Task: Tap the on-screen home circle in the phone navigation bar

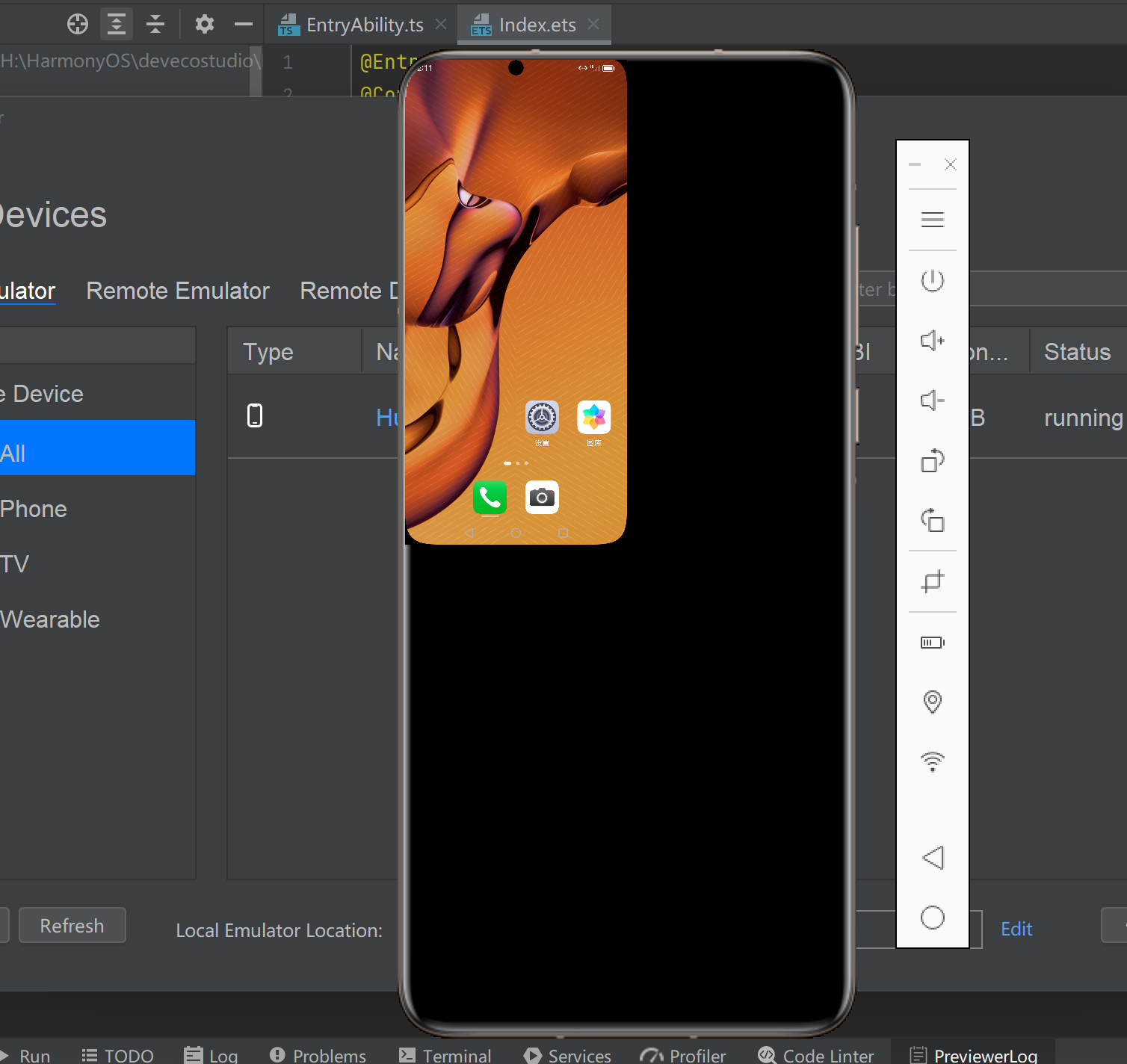Action: tap(516, 533)
